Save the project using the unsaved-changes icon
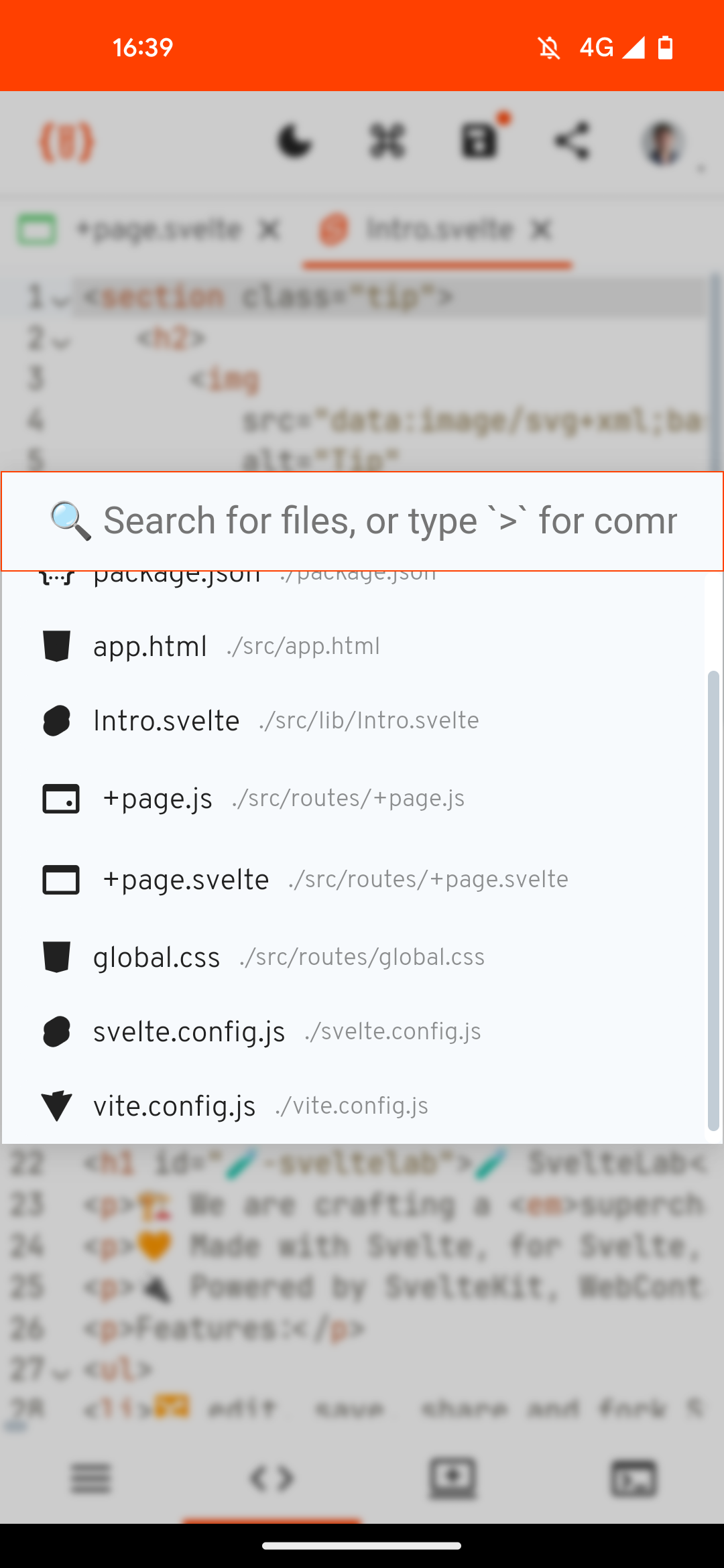 [479, 142]
